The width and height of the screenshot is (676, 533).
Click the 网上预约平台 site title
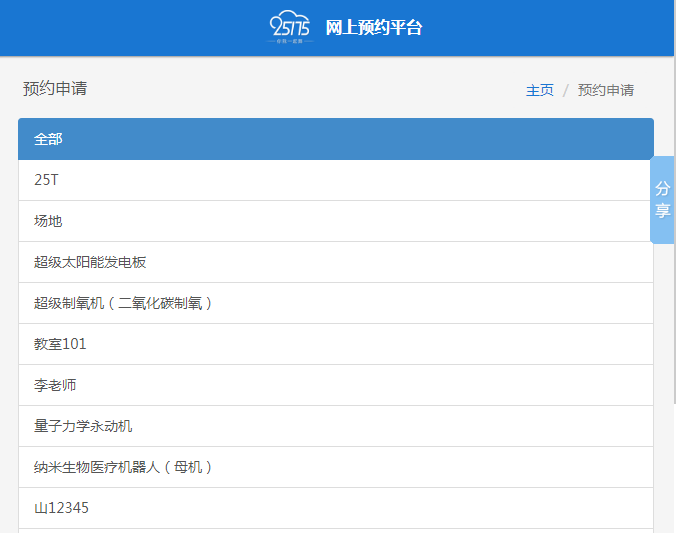point(374,28)
